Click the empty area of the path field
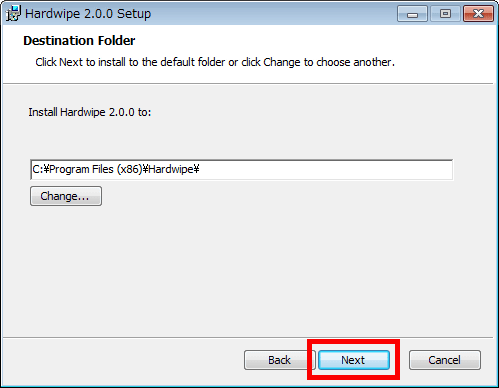Viewport: 499px width, 388px height. point(327,170)
